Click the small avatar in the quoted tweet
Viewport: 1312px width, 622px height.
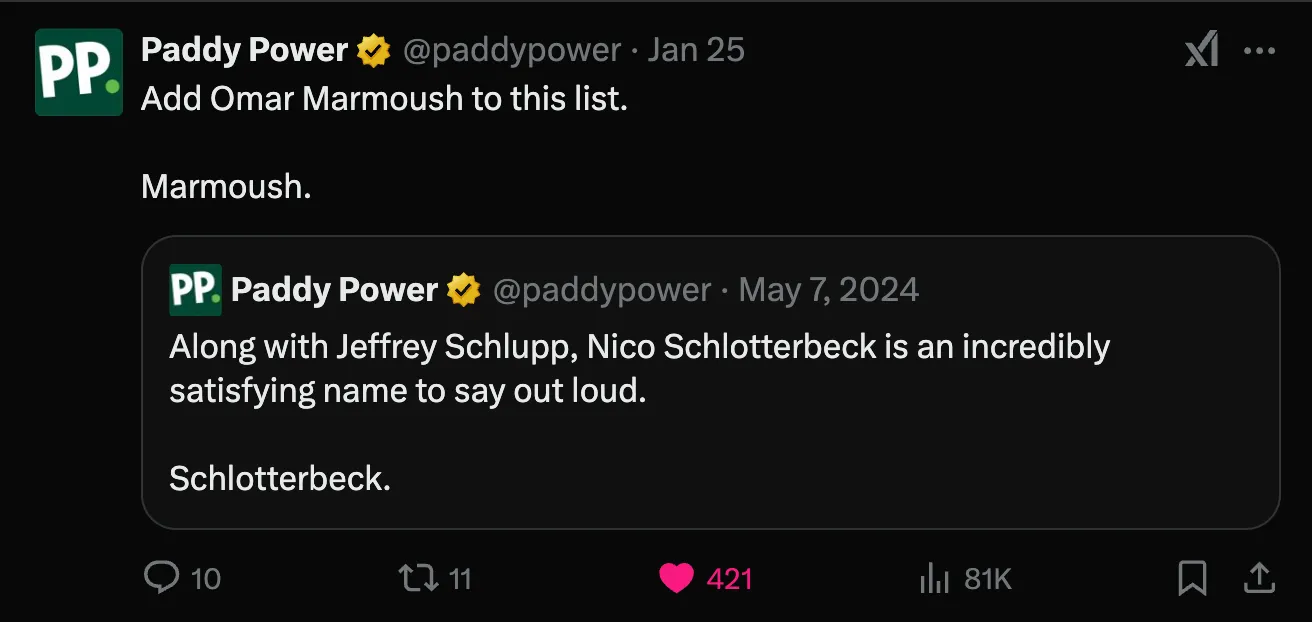click(x=195, y=290)
